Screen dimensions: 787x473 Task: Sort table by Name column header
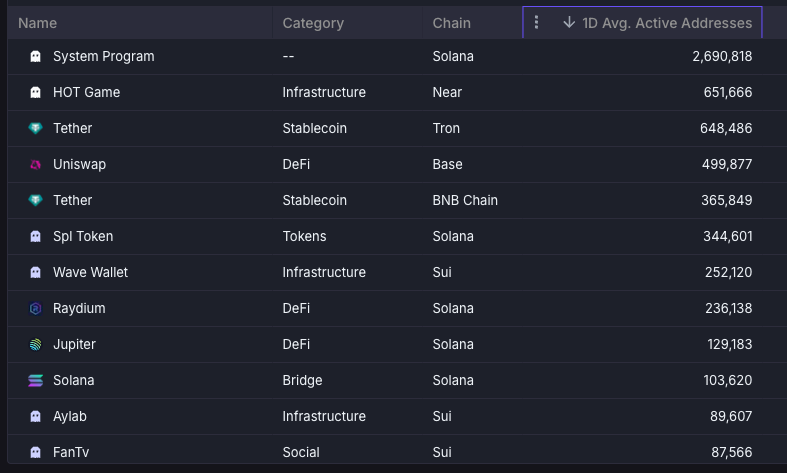click(38, 23)
